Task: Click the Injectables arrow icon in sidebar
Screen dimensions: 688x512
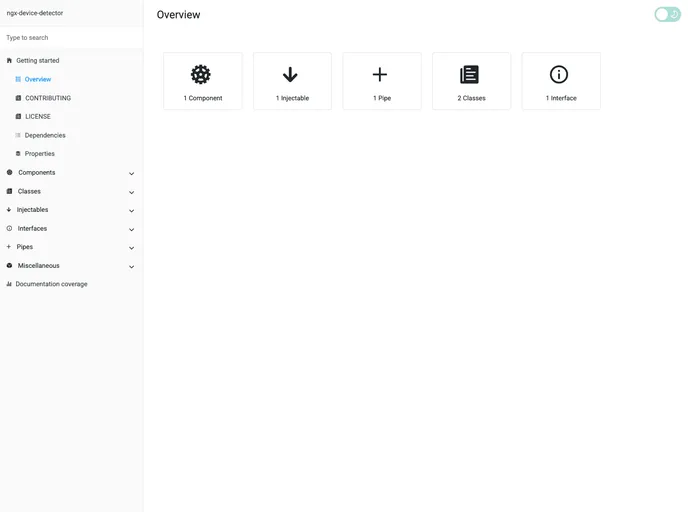Action: coord(9,210)
